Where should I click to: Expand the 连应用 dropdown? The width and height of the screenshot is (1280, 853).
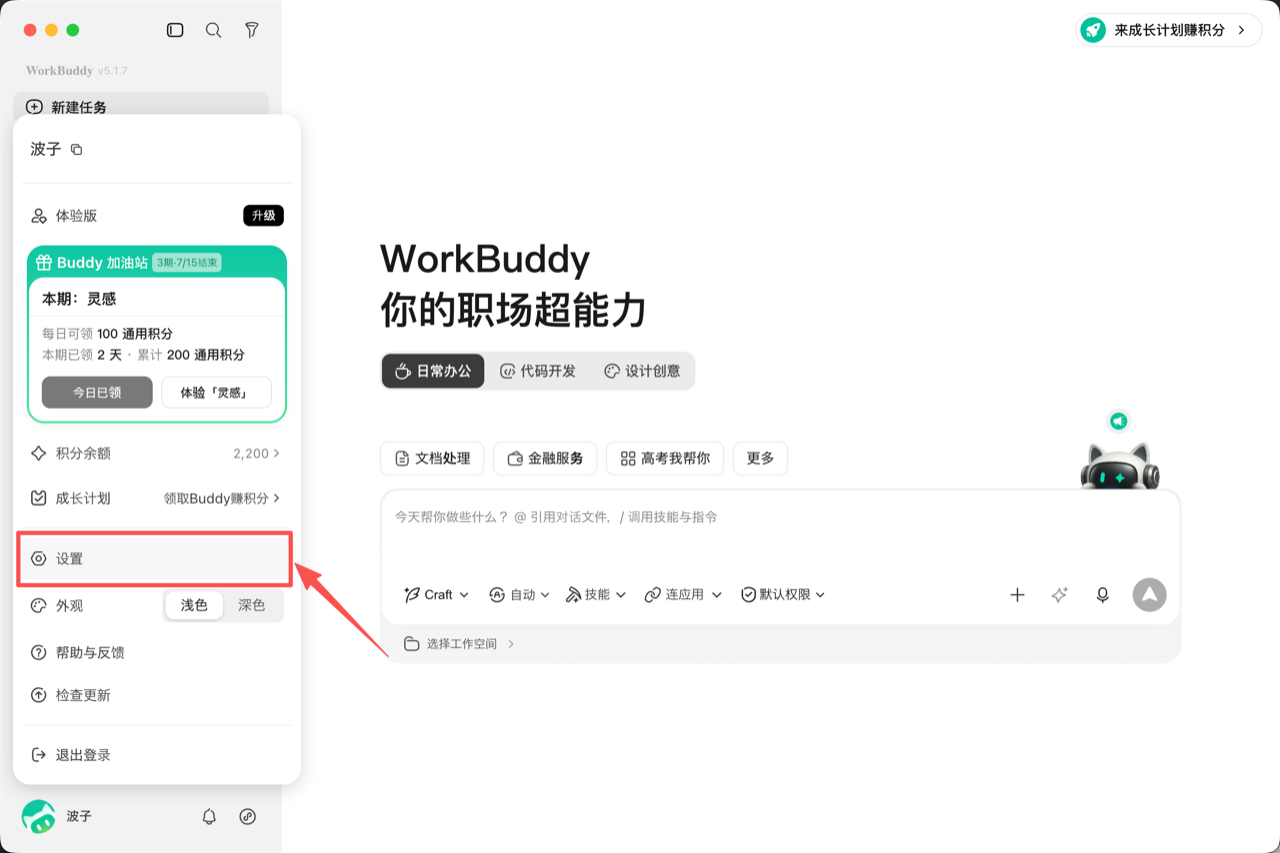pos(683,595)
